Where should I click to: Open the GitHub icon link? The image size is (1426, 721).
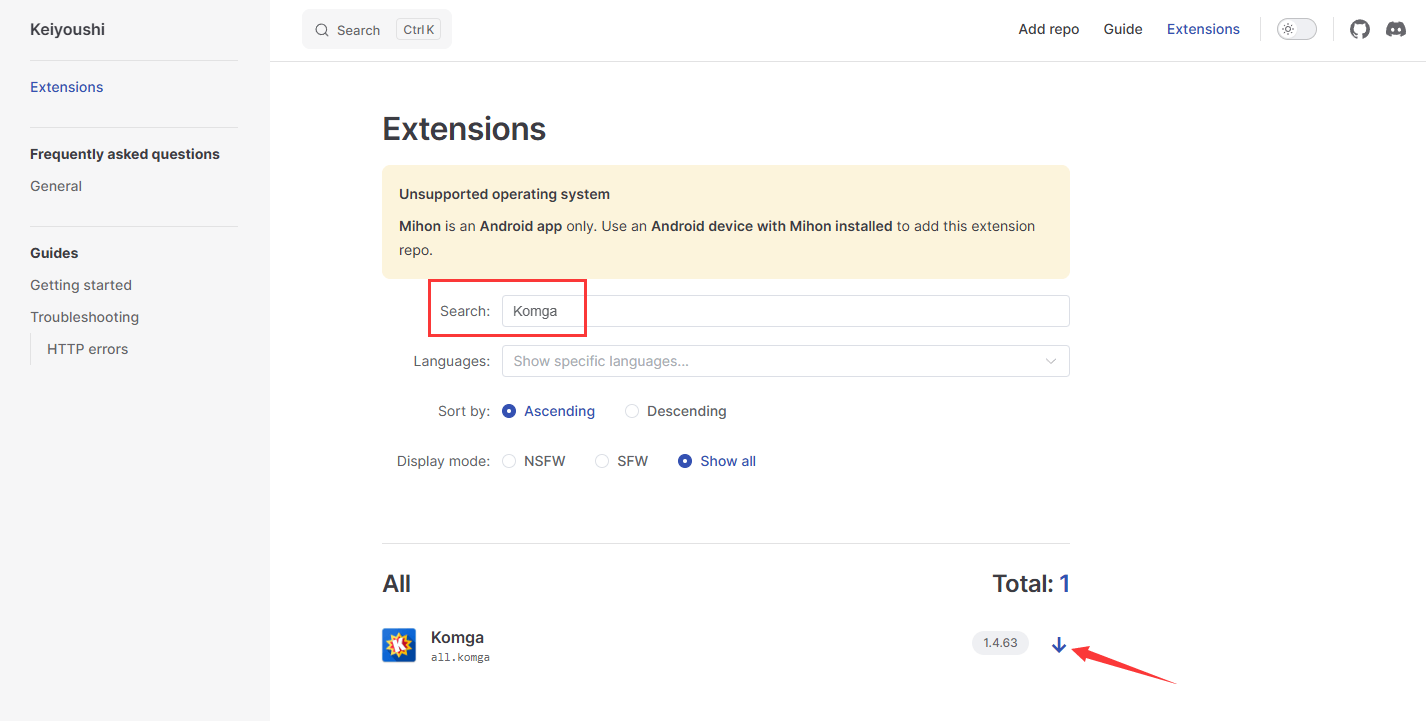(1359, 30)
